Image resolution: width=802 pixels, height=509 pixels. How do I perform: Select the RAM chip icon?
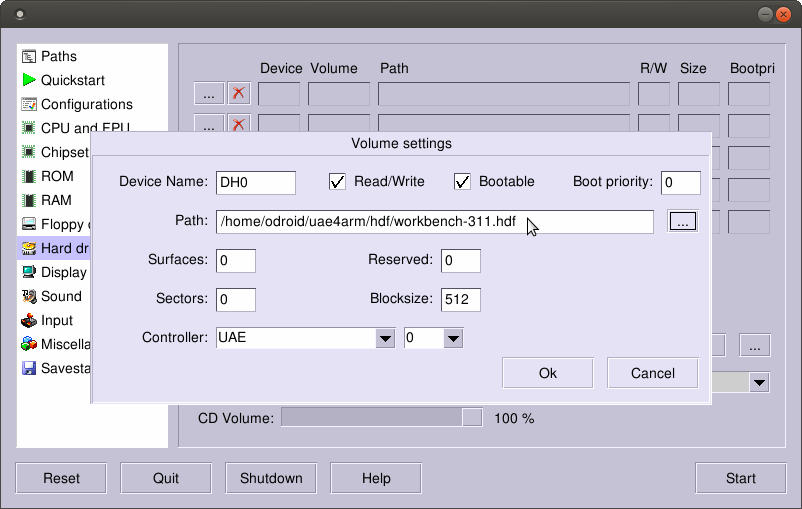click(29, 200)
